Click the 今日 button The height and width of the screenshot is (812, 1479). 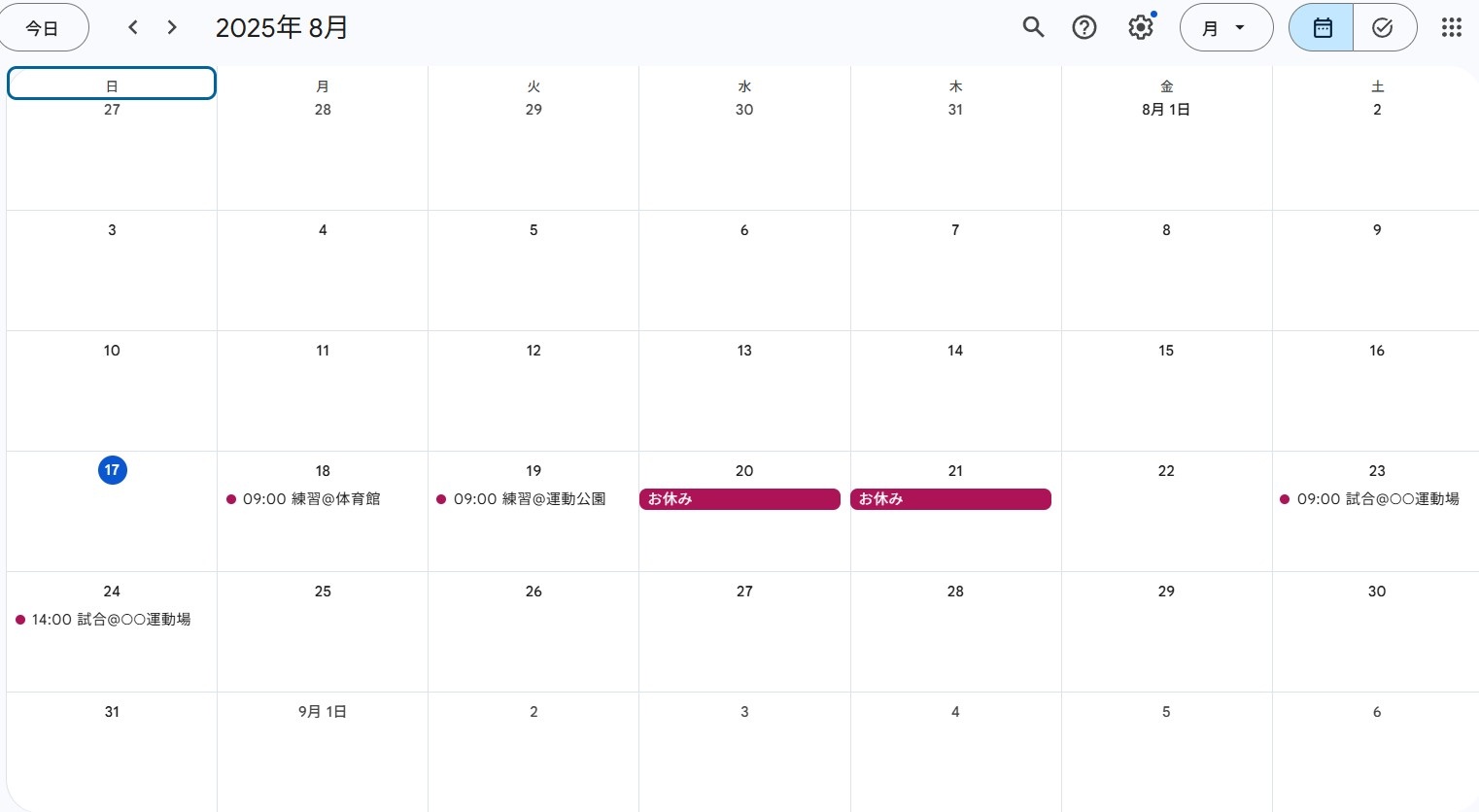pos(42,27)
